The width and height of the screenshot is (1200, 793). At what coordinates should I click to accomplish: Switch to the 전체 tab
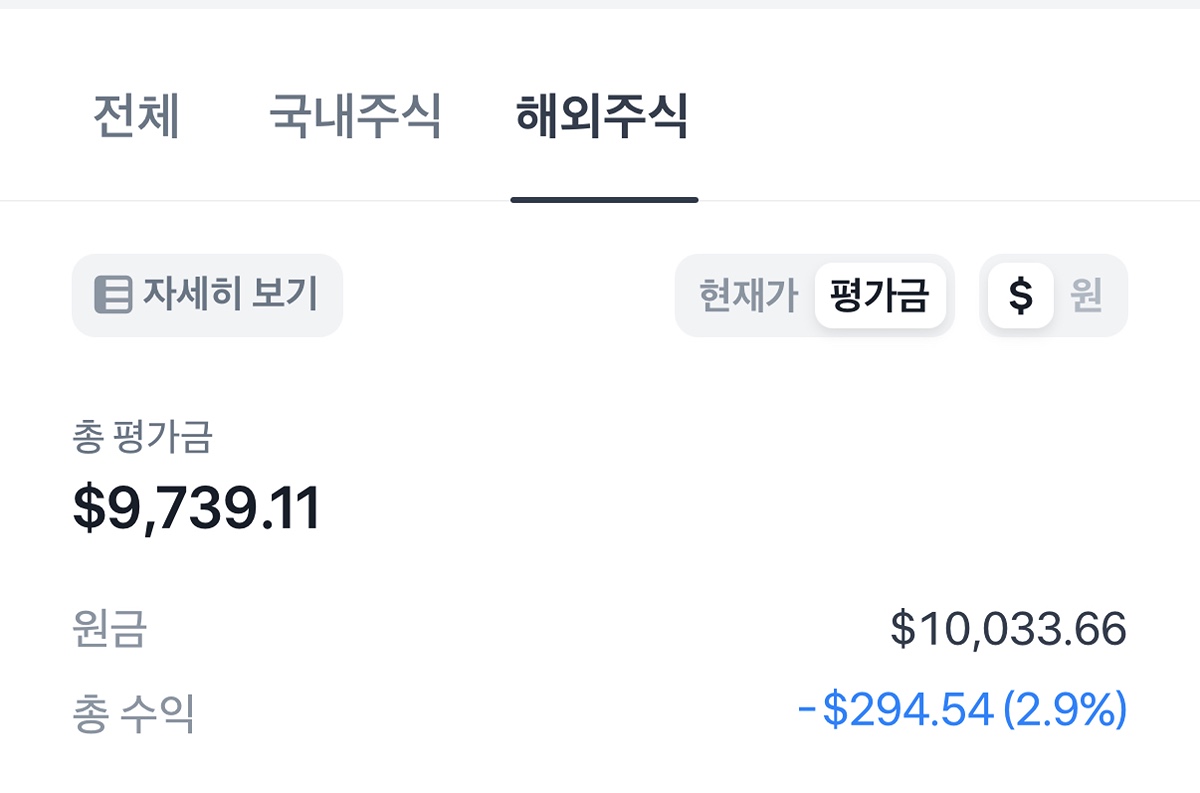[136, 118]
